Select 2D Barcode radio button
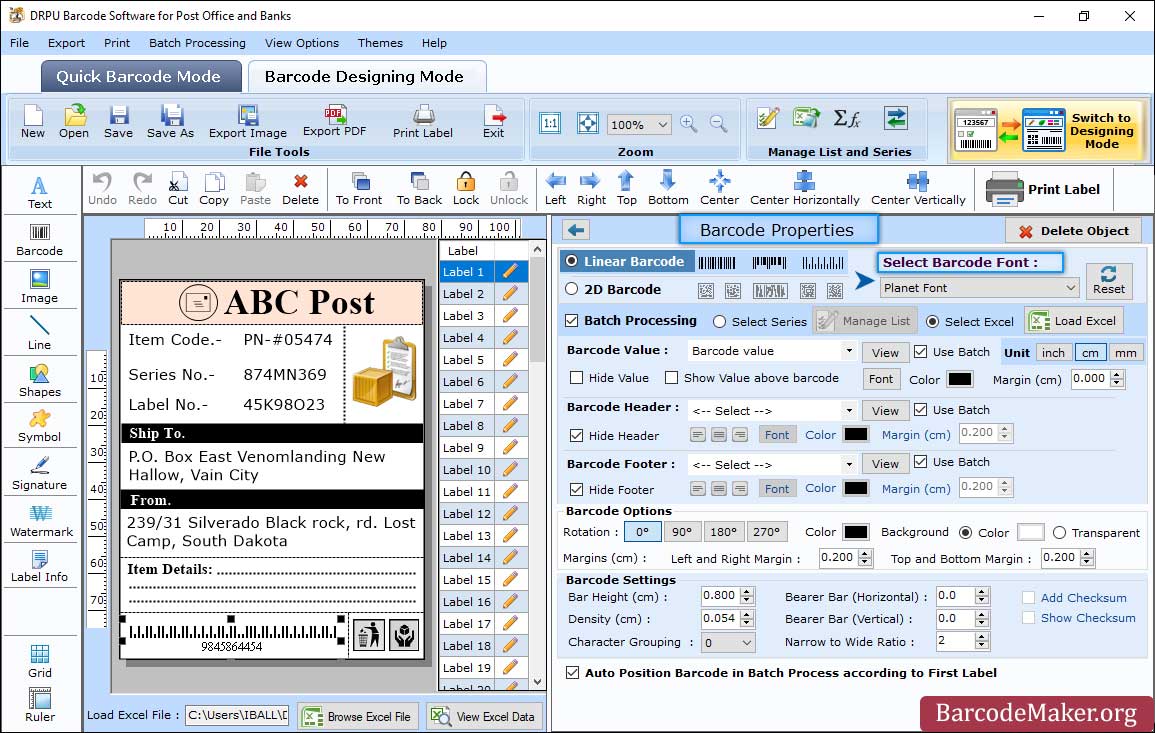Screen dimensions: 1155x733 point(572,289)
